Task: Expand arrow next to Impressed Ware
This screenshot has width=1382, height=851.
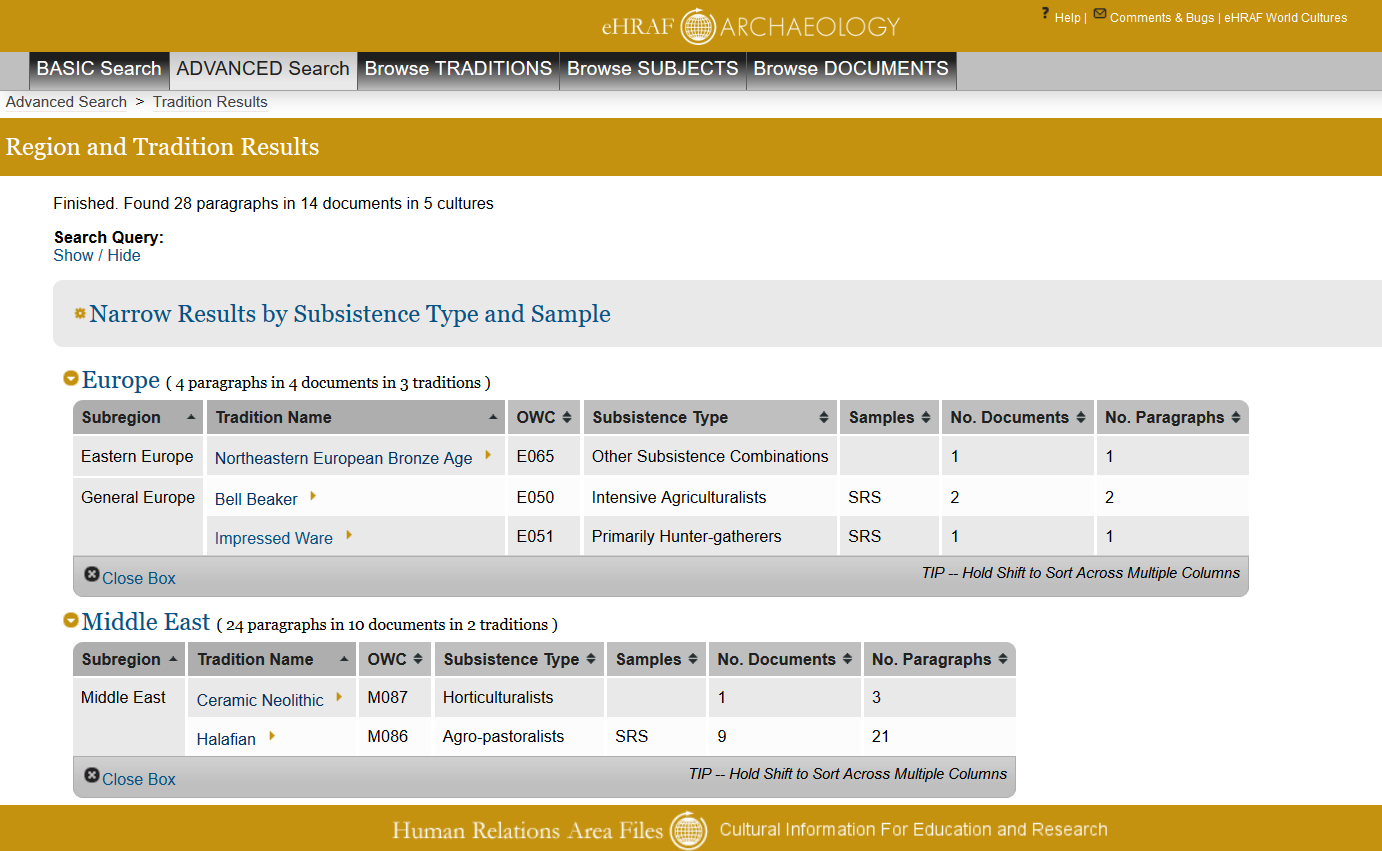Action: click(349, 535)
